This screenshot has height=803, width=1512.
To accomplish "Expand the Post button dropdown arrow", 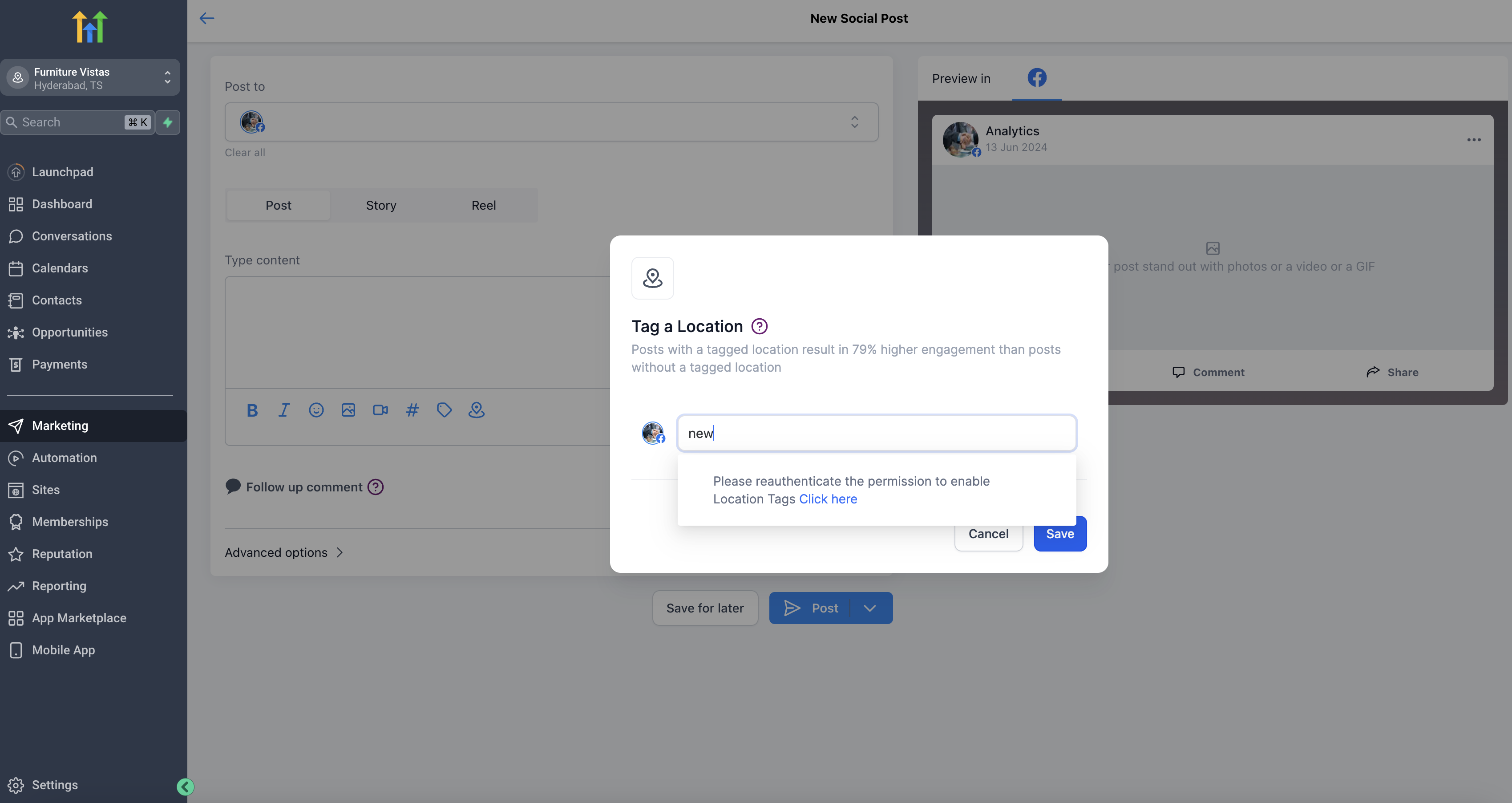I will (x=870, y=608).
